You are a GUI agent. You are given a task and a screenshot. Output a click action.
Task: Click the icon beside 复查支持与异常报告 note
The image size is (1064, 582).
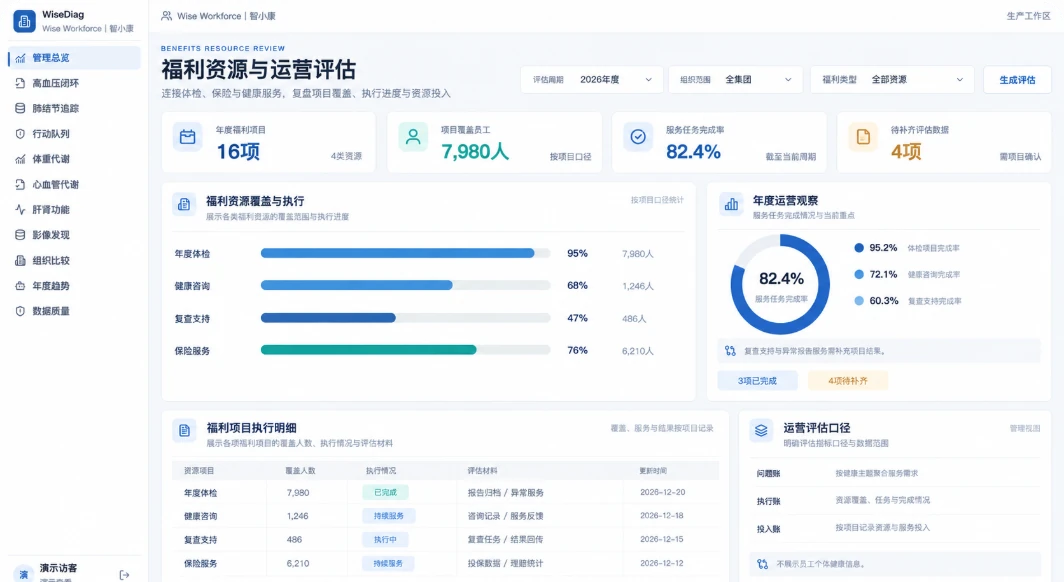(730, 351)
